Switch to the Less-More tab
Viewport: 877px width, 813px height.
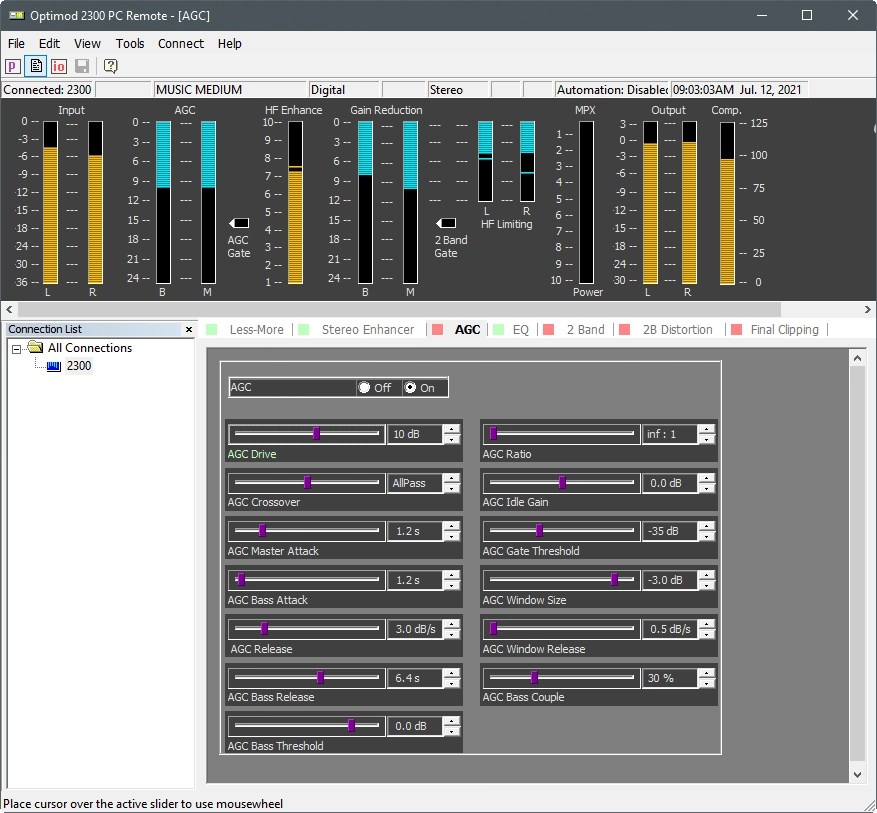(x=256, y=330)
